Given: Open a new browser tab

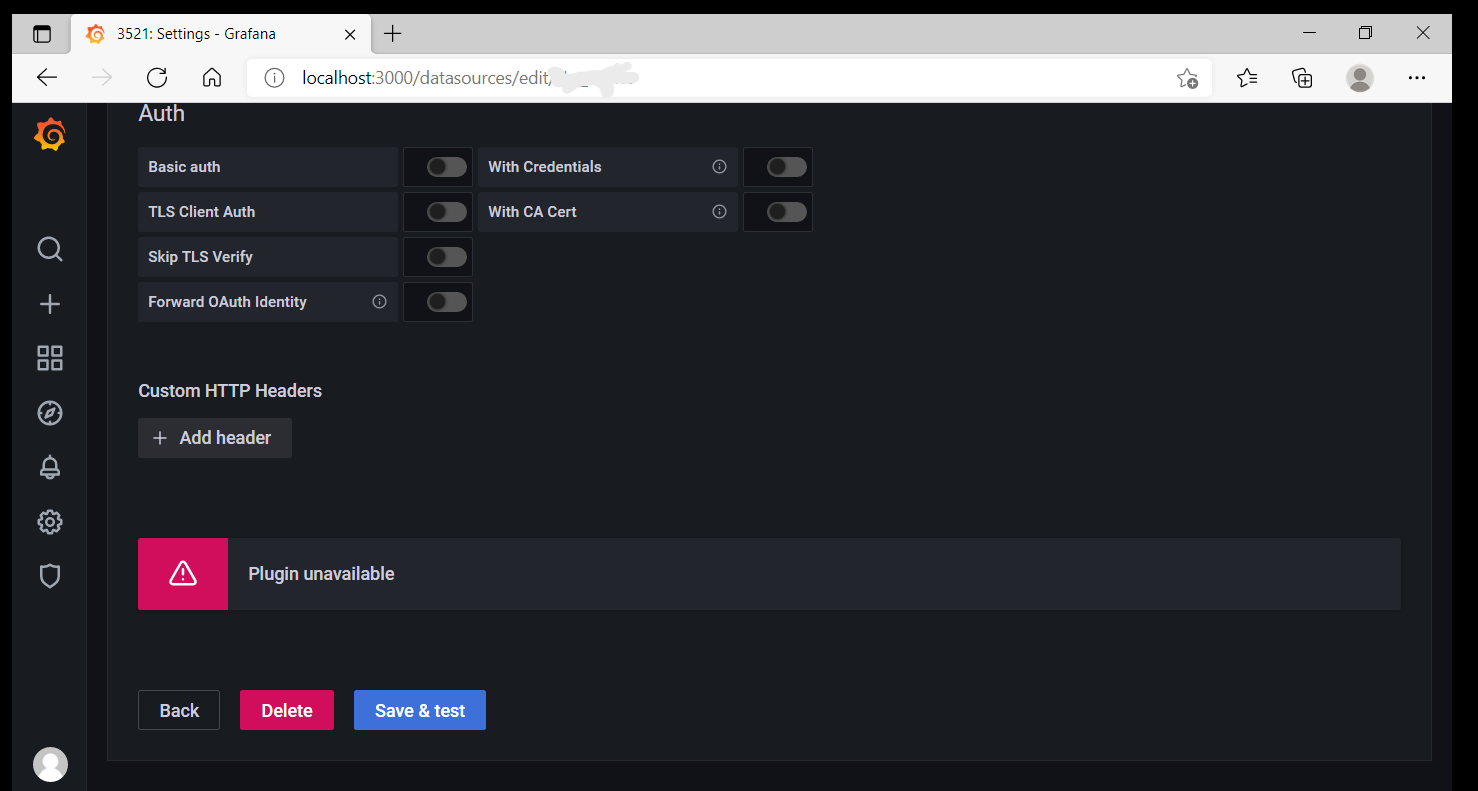Looking at the screenshot, I should click(393, 33).
